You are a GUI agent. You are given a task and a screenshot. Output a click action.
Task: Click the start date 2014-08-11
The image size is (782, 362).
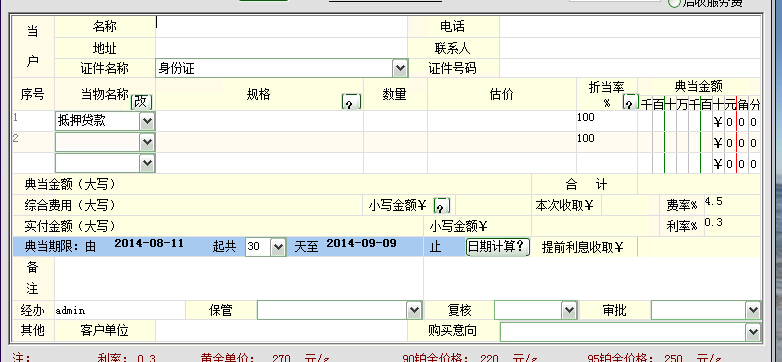[x=149, y=243]
